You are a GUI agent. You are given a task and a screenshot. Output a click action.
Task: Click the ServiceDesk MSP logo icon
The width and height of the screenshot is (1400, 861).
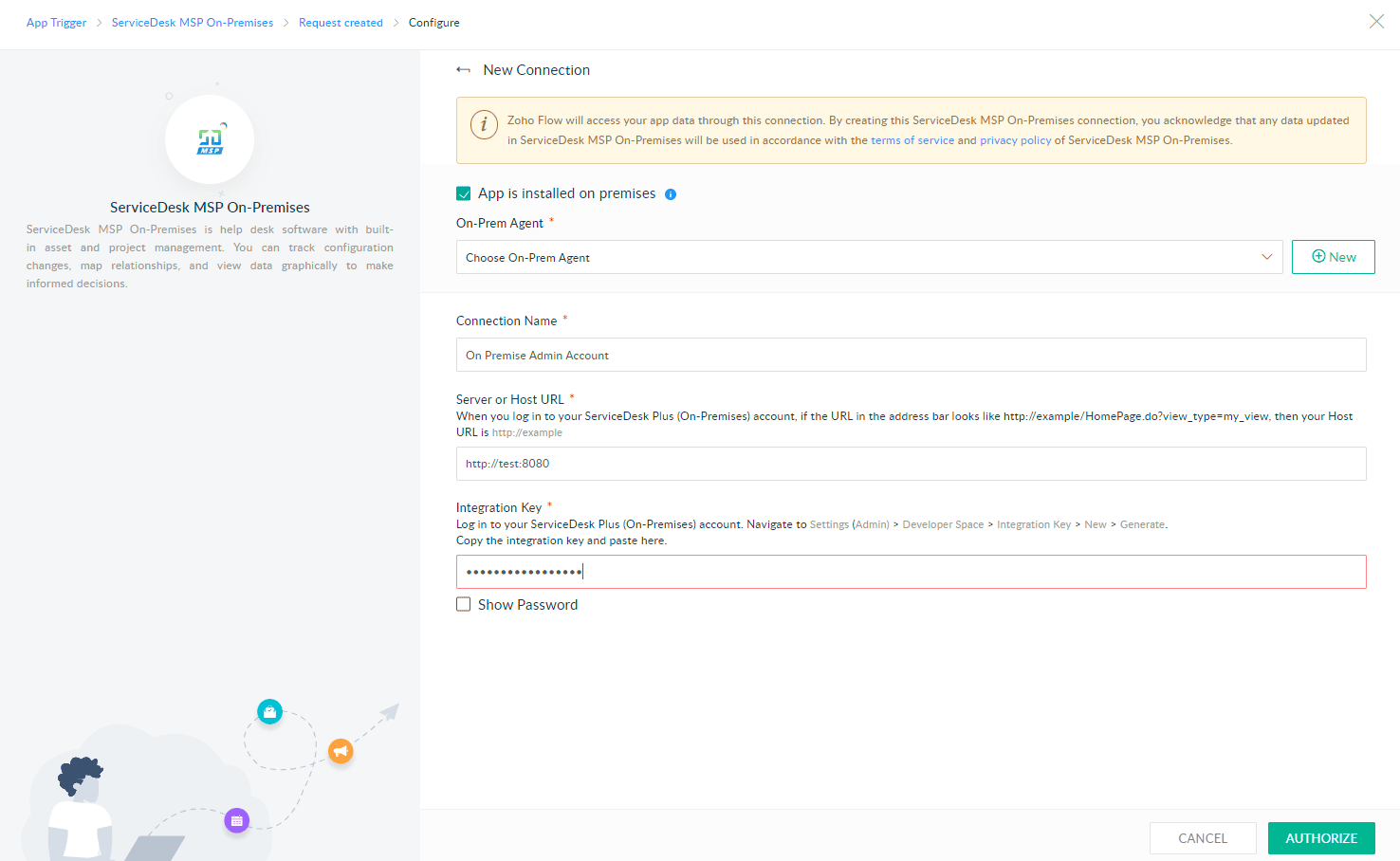210,140
